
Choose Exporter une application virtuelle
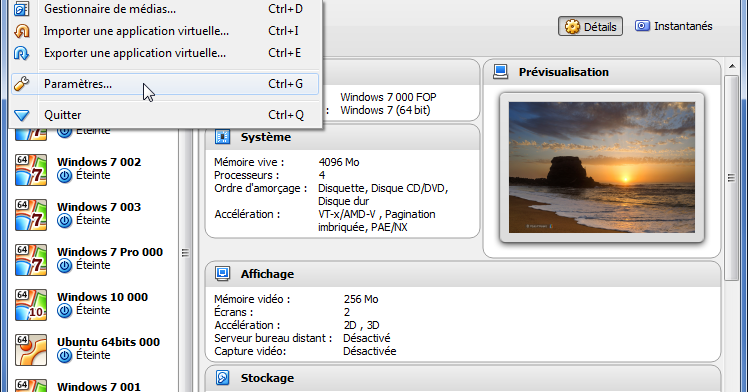(x=165, y=53)
